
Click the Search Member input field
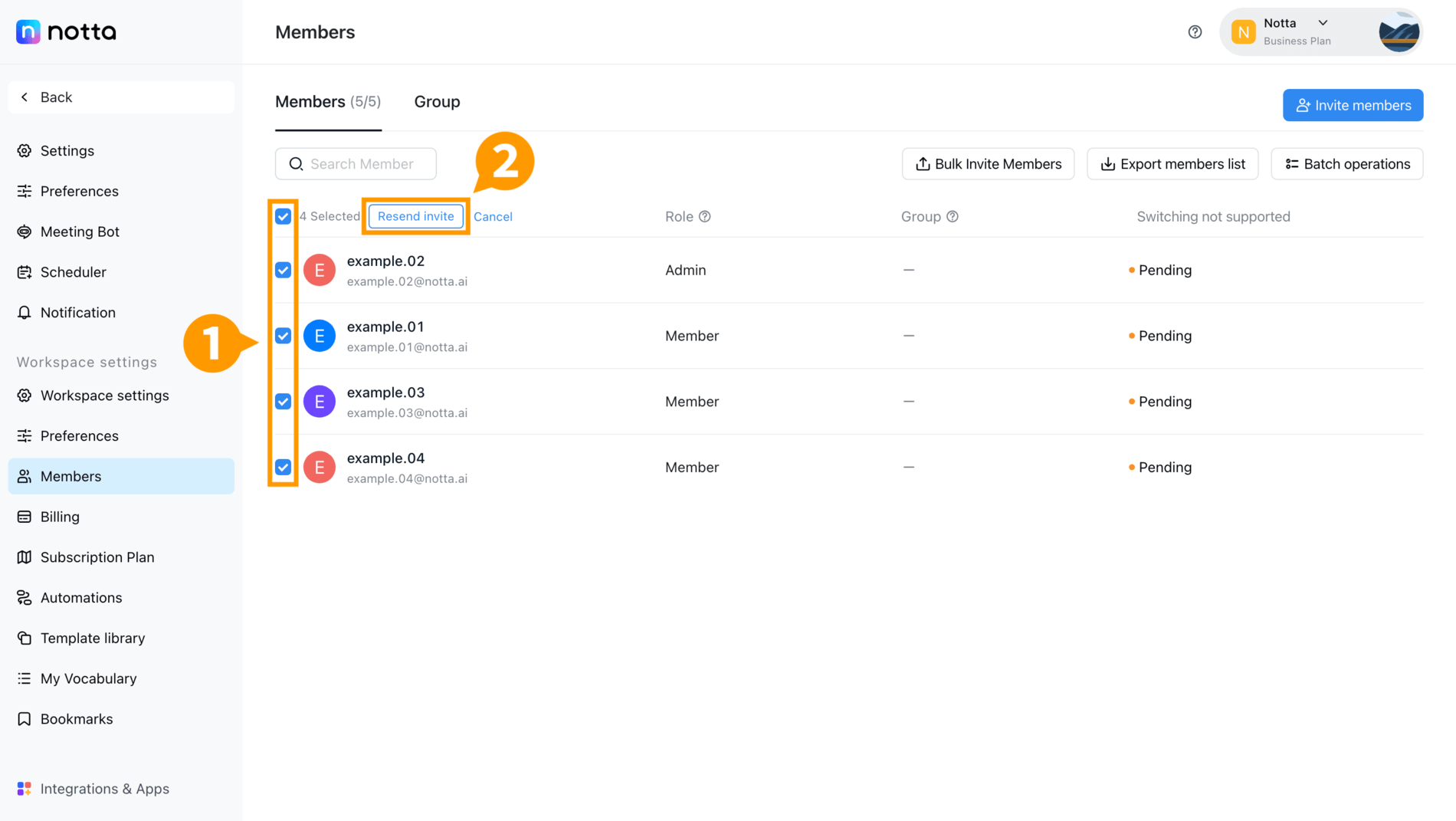(356, 164)
